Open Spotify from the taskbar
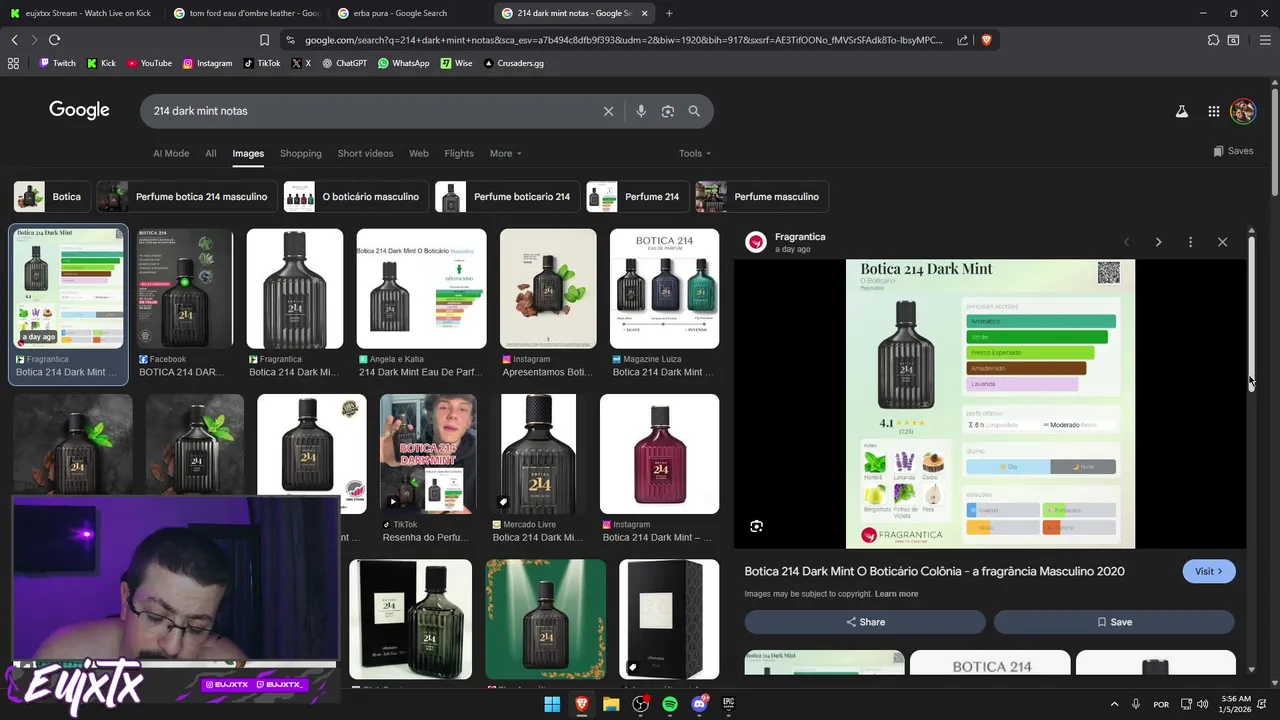Image resolution: width=1280 pixels, height=720 pixels. 670,704
